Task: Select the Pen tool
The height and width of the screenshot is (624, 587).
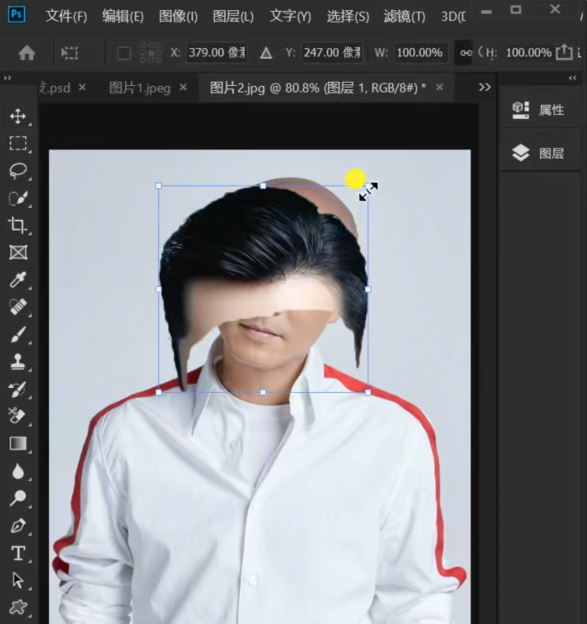Action: pos(18,526)
